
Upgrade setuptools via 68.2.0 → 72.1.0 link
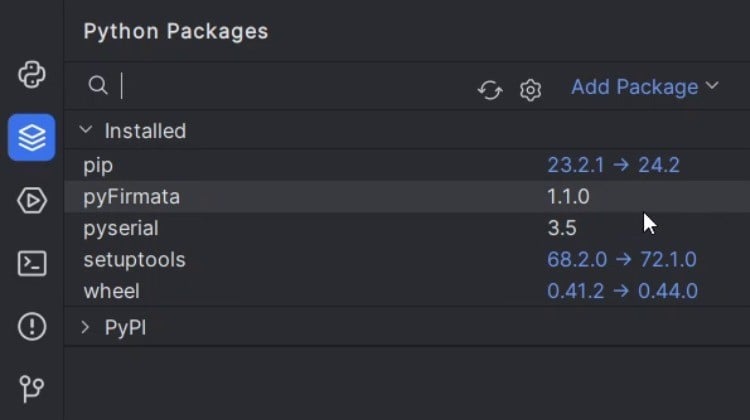621,260
